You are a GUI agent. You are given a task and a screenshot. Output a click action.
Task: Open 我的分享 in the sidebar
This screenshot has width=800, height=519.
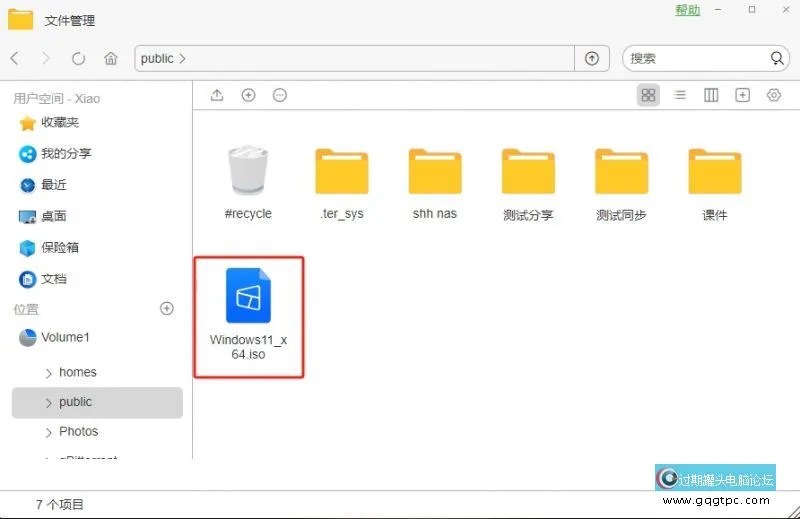(x=66, y=154)
